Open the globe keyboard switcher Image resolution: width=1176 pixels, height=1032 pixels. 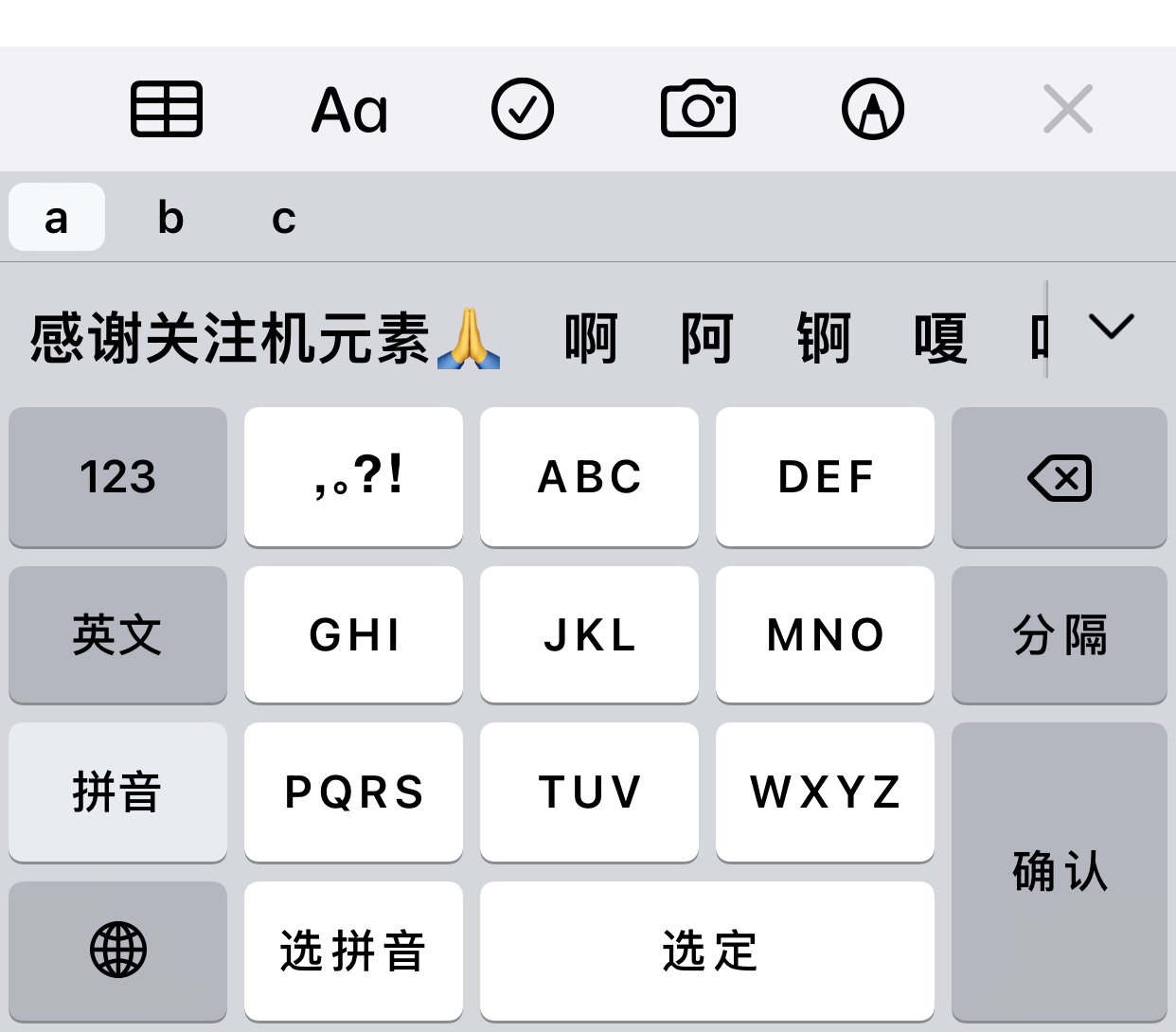(x=117, y=951)
